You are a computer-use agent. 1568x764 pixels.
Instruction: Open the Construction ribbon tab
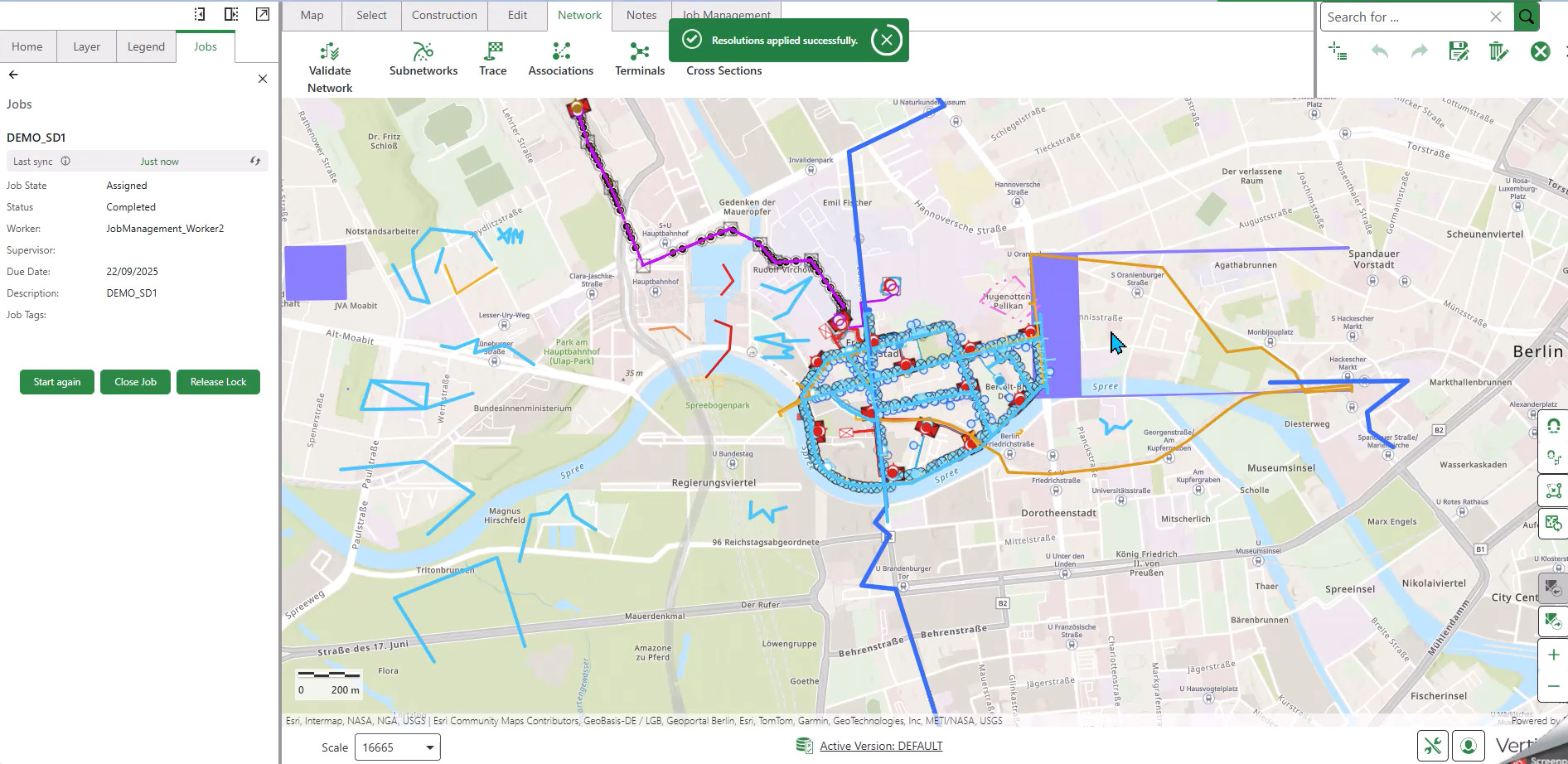click(444, 15)
